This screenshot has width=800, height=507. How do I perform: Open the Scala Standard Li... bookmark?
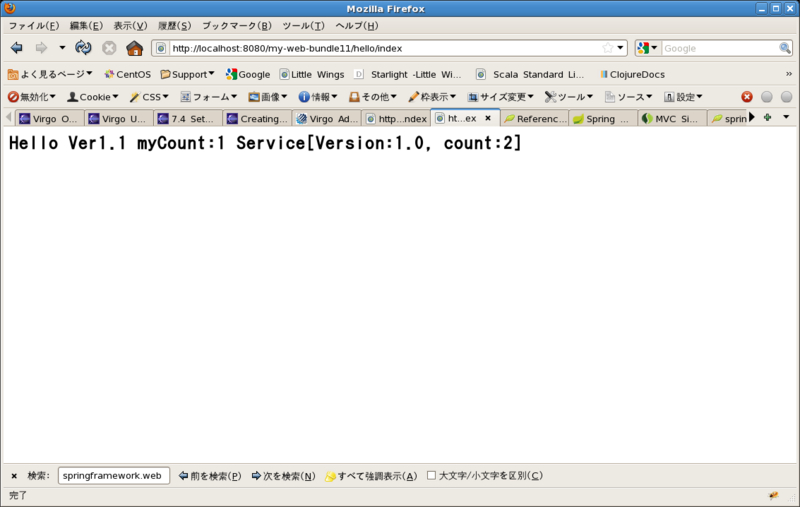[530, 74]
